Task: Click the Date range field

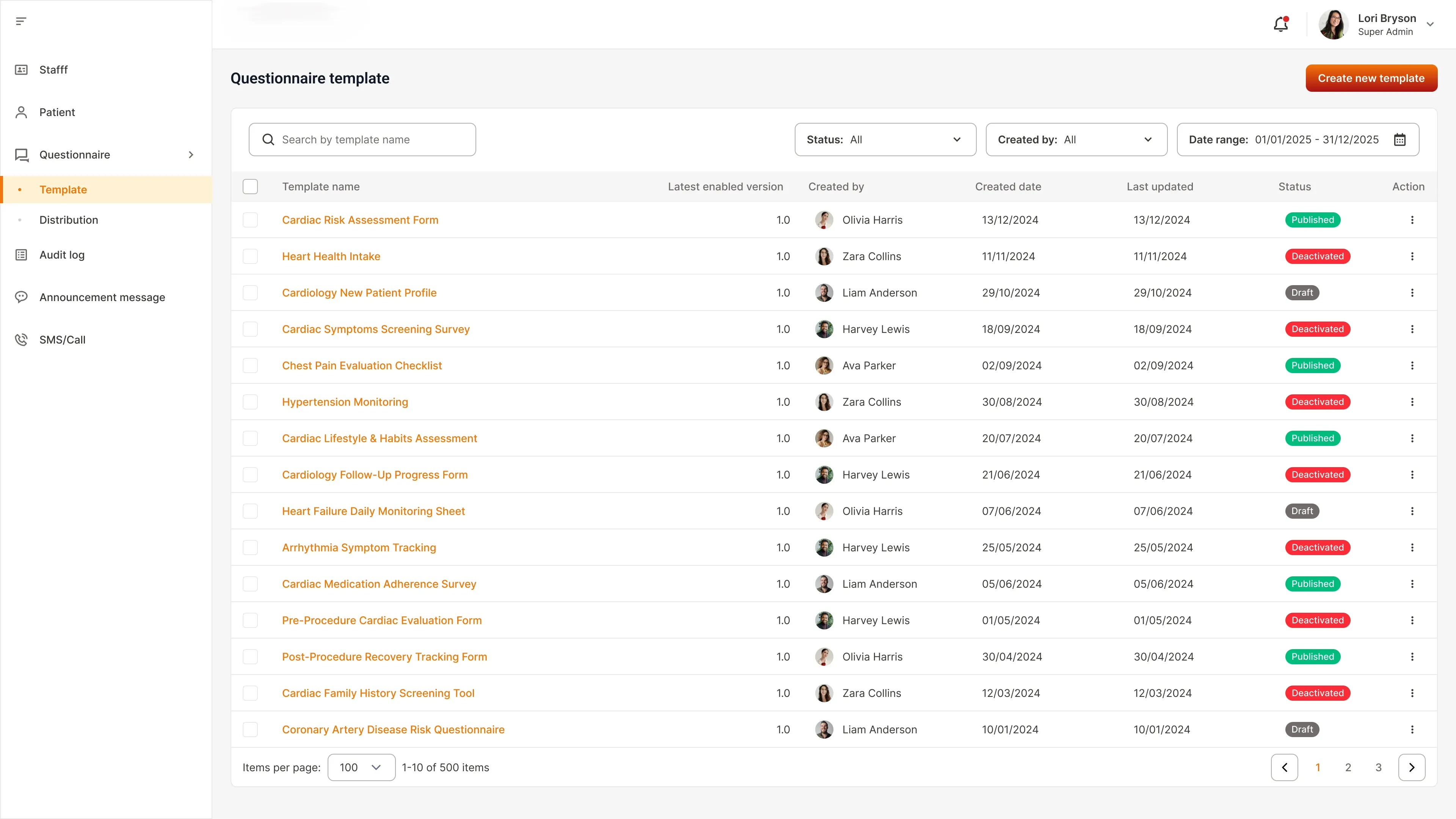Action: (x=1298, y=140)
